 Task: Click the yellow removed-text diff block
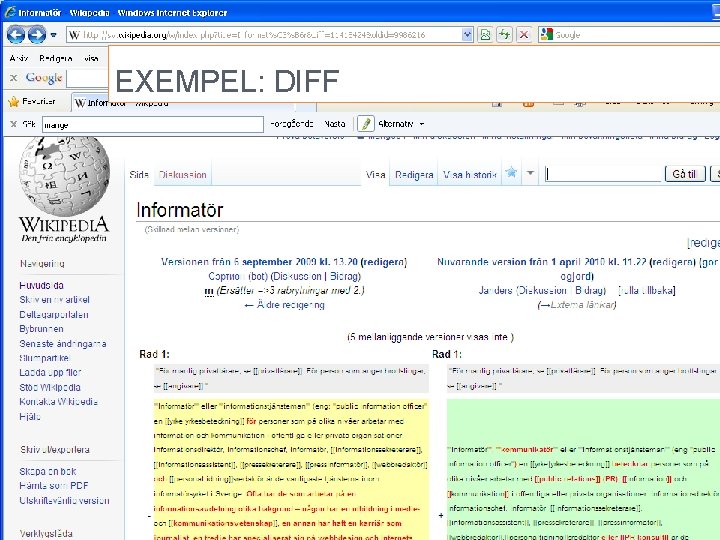coord(291,469)
